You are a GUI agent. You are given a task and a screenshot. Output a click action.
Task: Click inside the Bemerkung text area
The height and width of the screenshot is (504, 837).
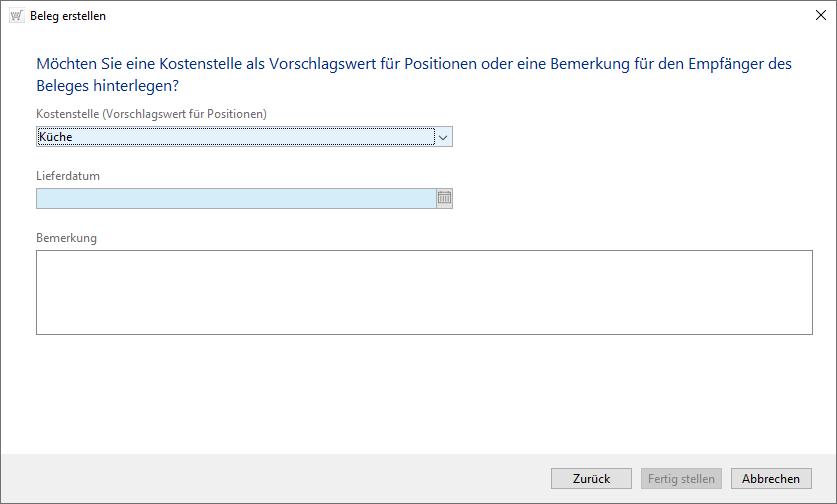click(x=424, y=292)
